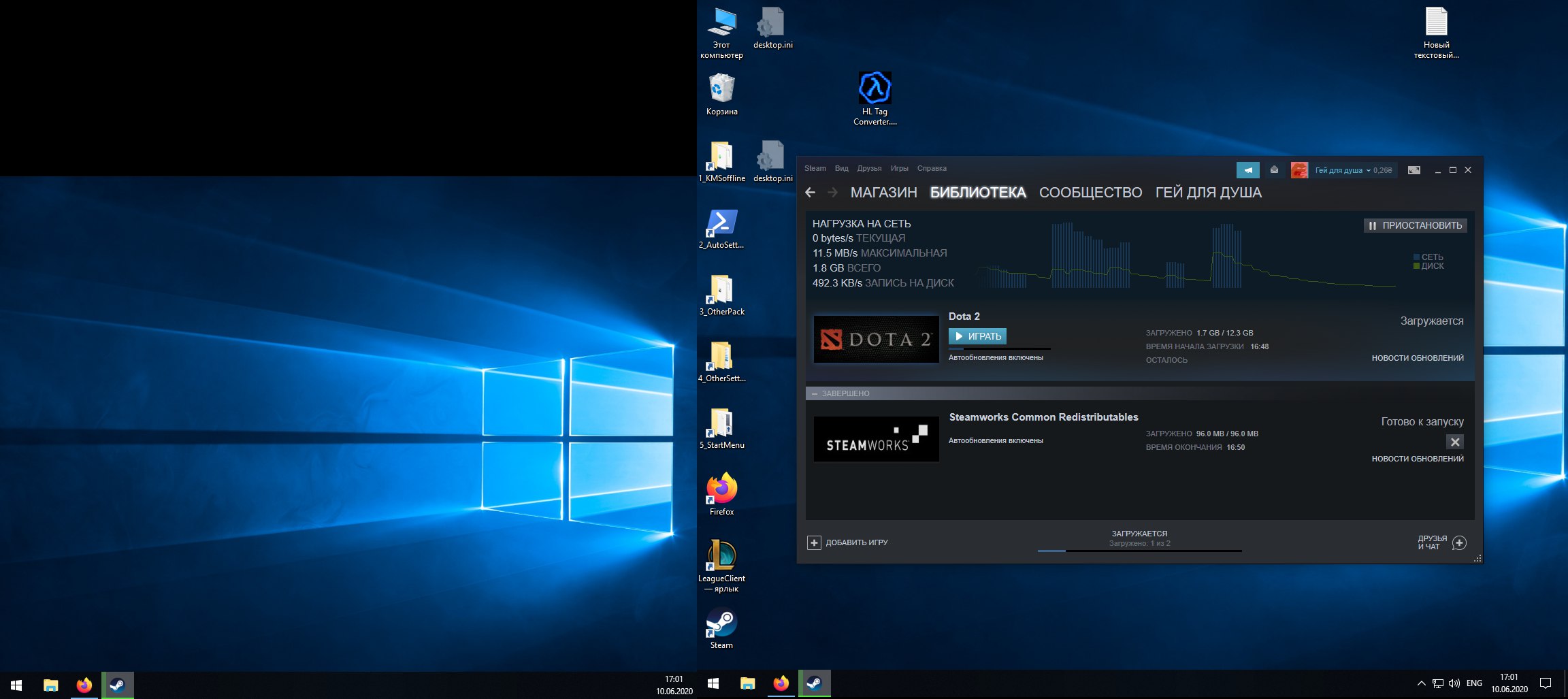Enter Big Picture mode via its icon
The image size is (1568, 699).
[x=1414, y=170]
